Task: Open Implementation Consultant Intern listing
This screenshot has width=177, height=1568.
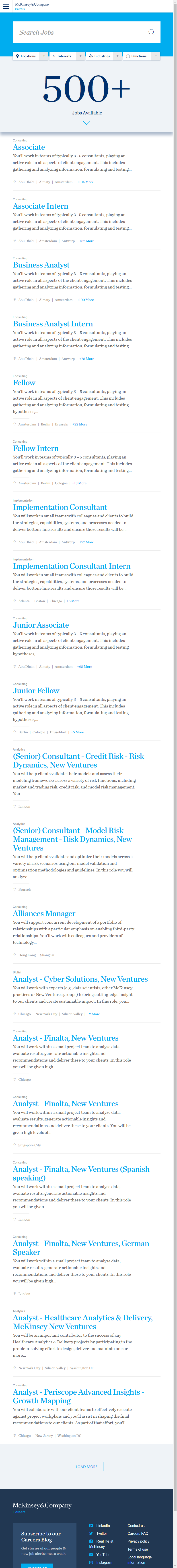Action: point(72,566)
